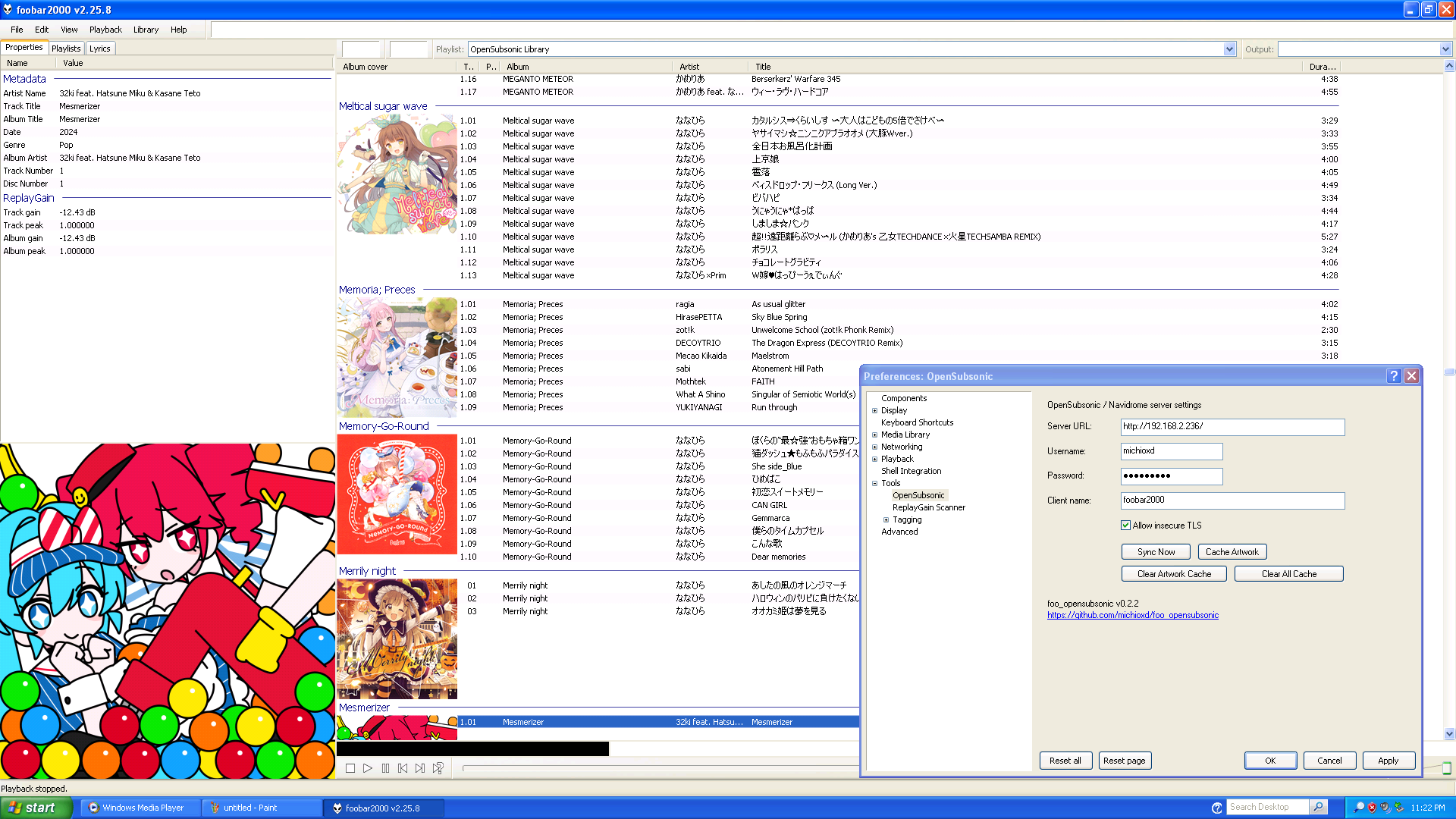Expand the Display preferences node

[874, 411]
